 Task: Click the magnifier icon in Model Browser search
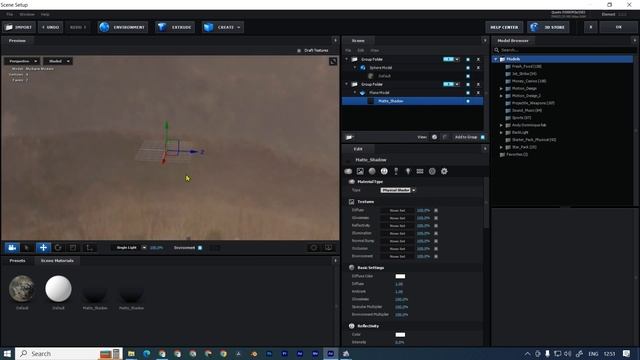[x=497, y=50]
